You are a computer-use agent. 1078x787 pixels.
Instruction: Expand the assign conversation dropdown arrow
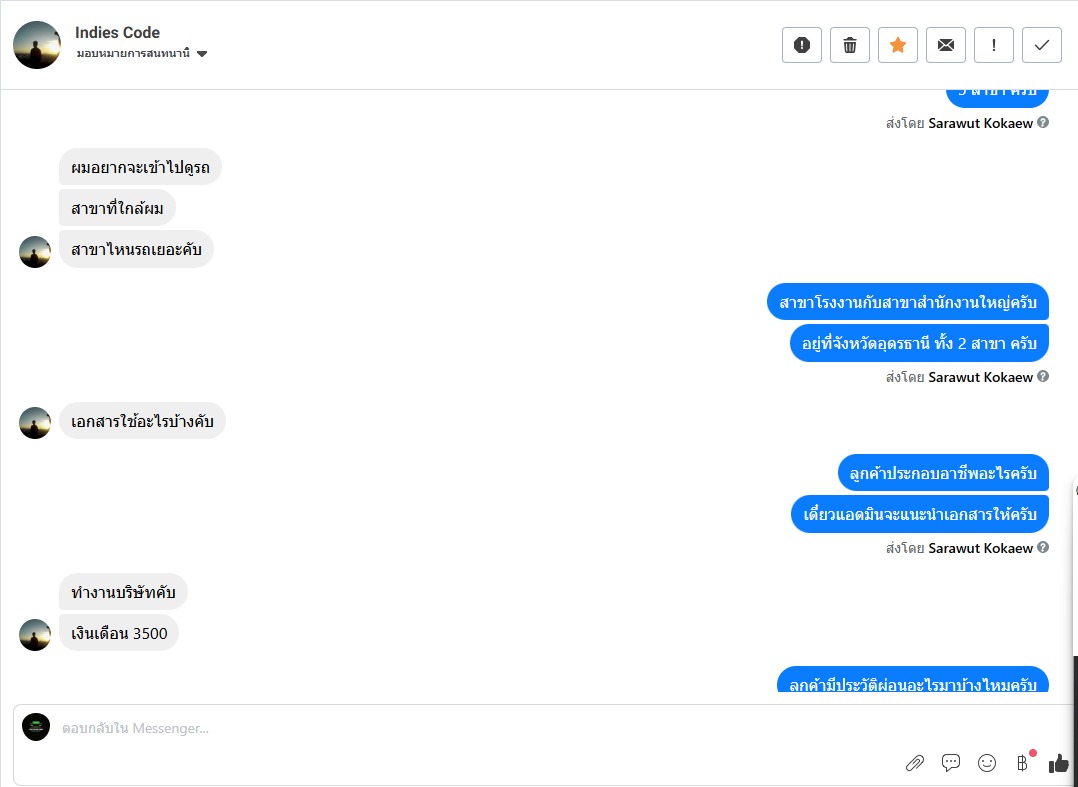[x=202, y=54]
